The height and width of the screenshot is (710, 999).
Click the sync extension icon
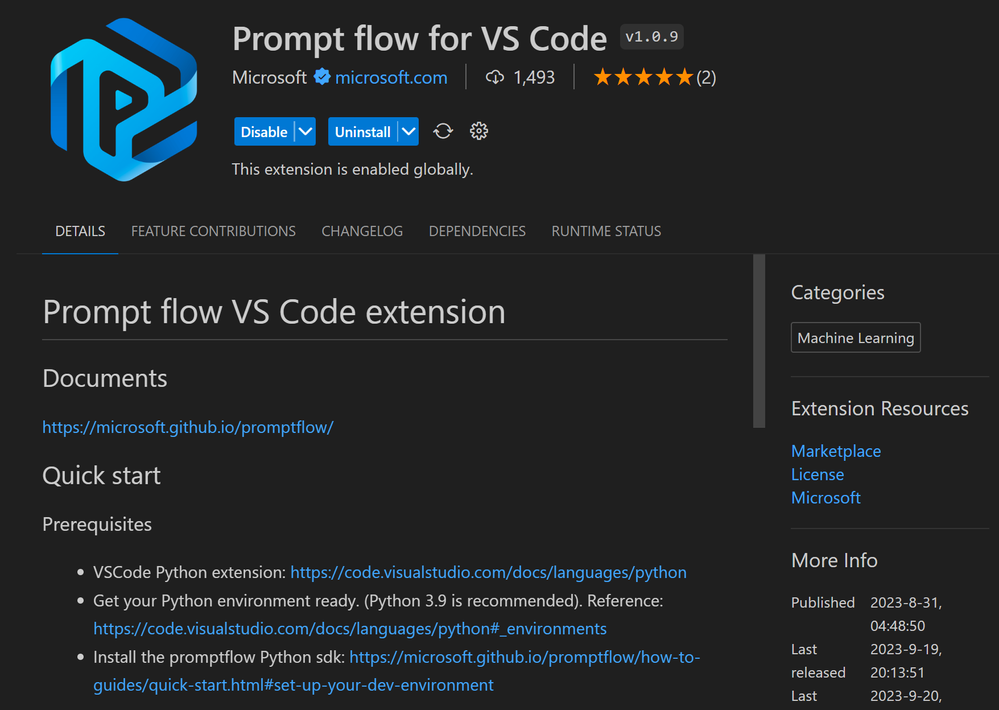(443, 131)
